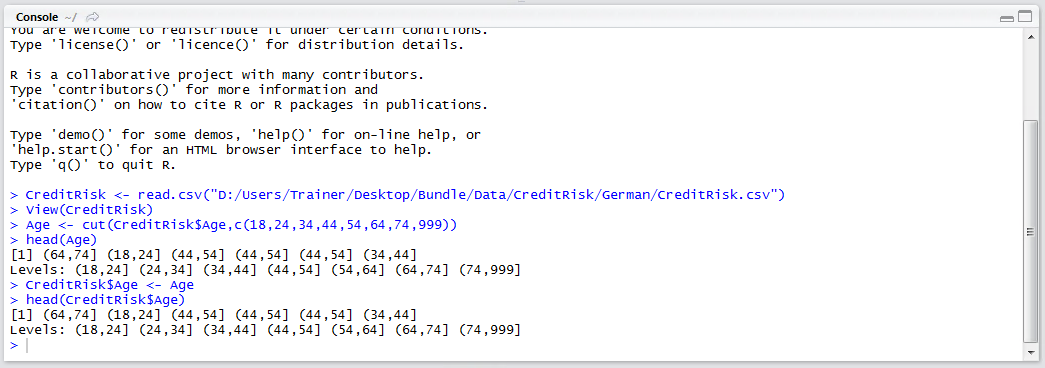
Task: Click the 'citation()' on how to cite R line
Action: click(249, 105)
